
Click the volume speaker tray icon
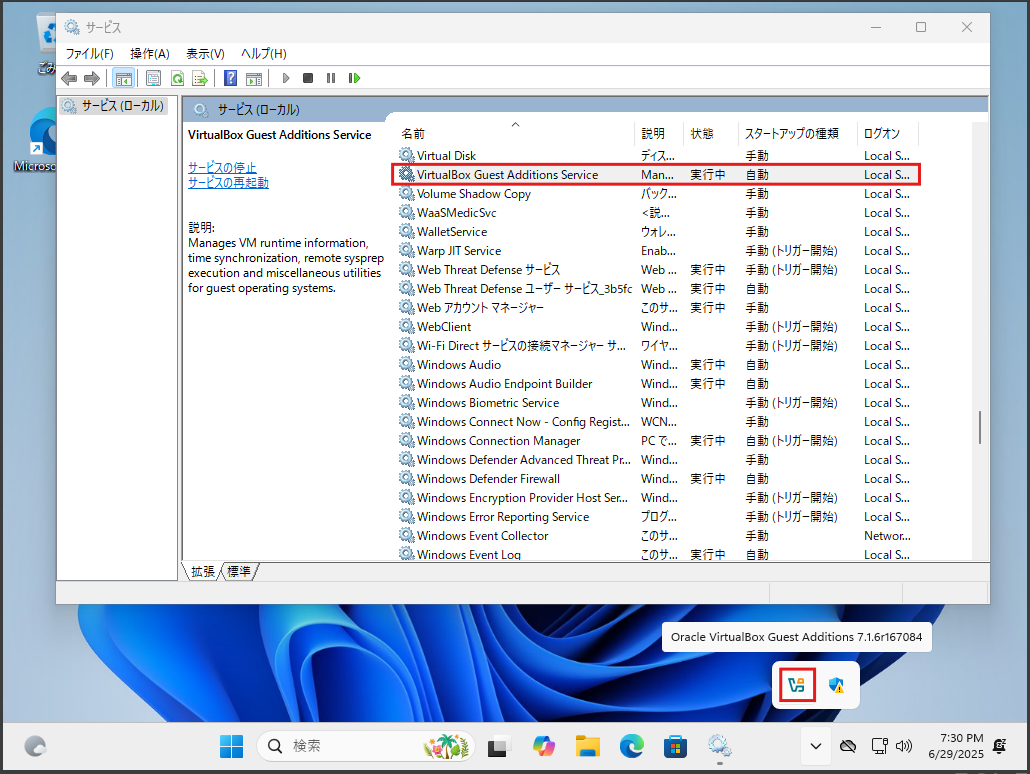tap(905, 746)
